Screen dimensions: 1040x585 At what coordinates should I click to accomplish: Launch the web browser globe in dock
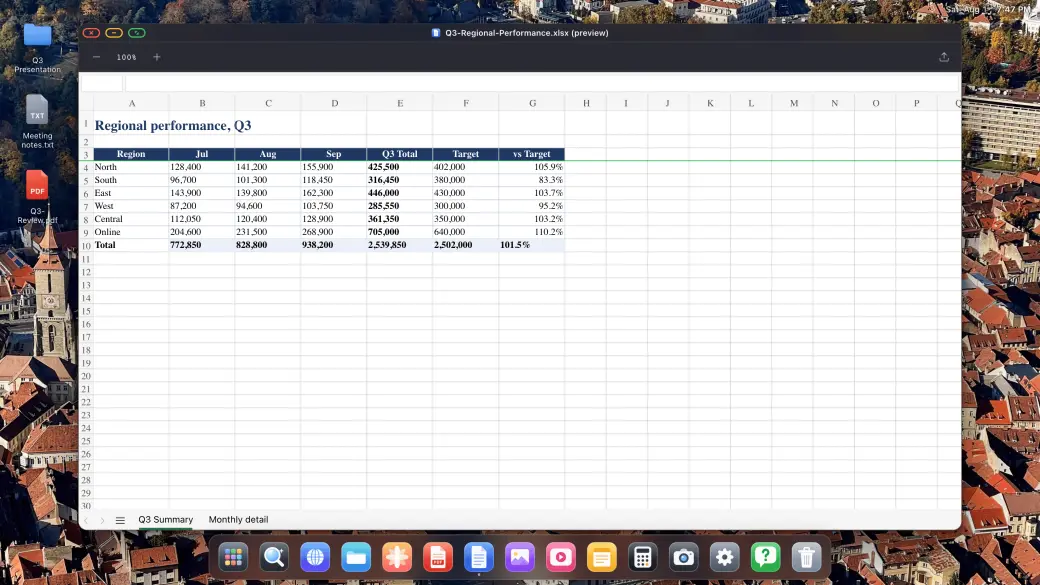[315, 557]
